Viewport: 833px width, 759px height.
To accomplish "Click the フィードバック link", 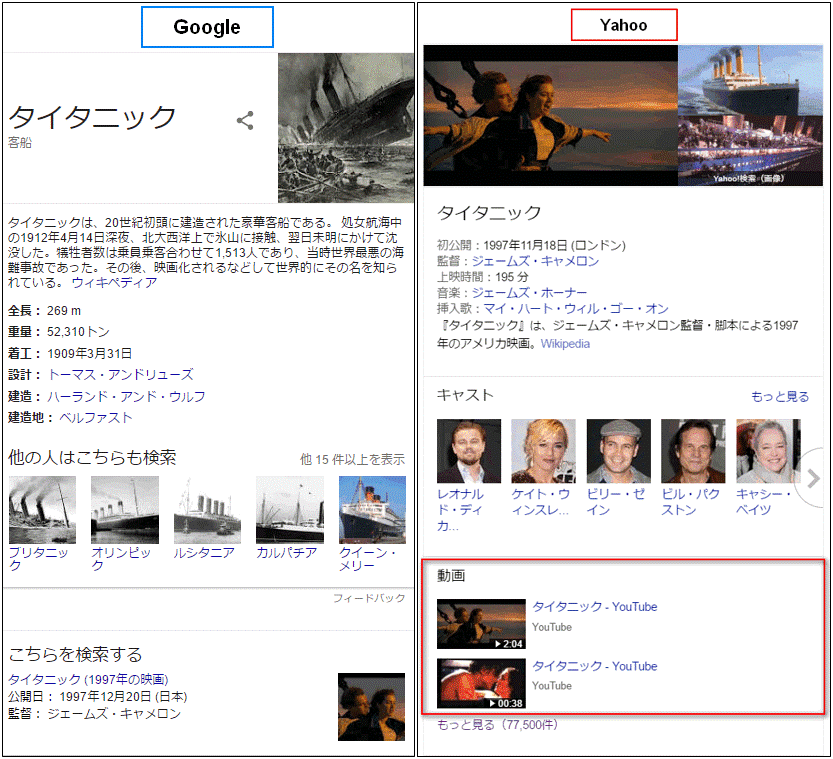I will 369,598.
